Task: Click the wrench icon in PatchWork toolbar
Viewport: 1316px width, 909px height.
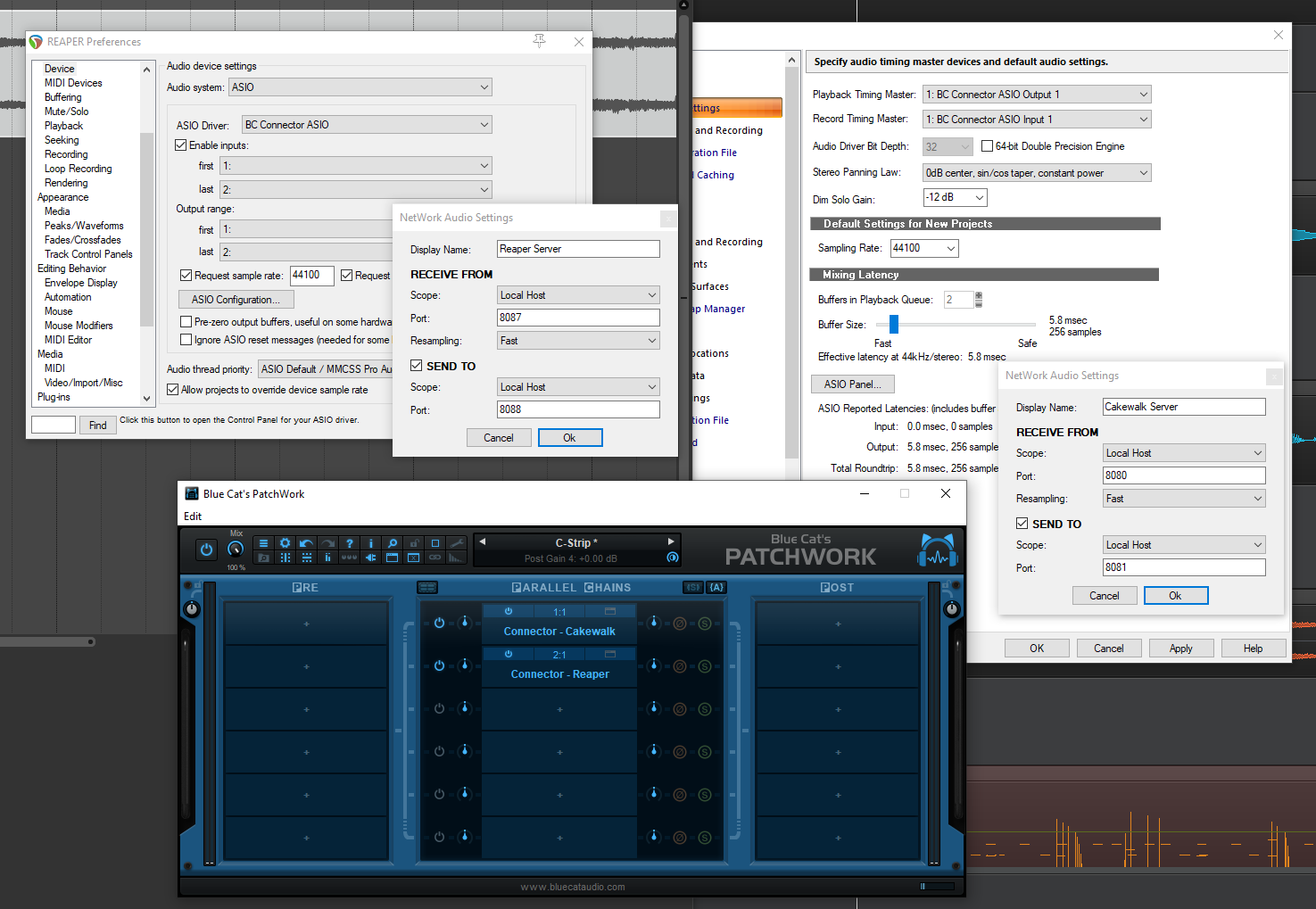Action: pyautogui.click(x=456, y=542)
